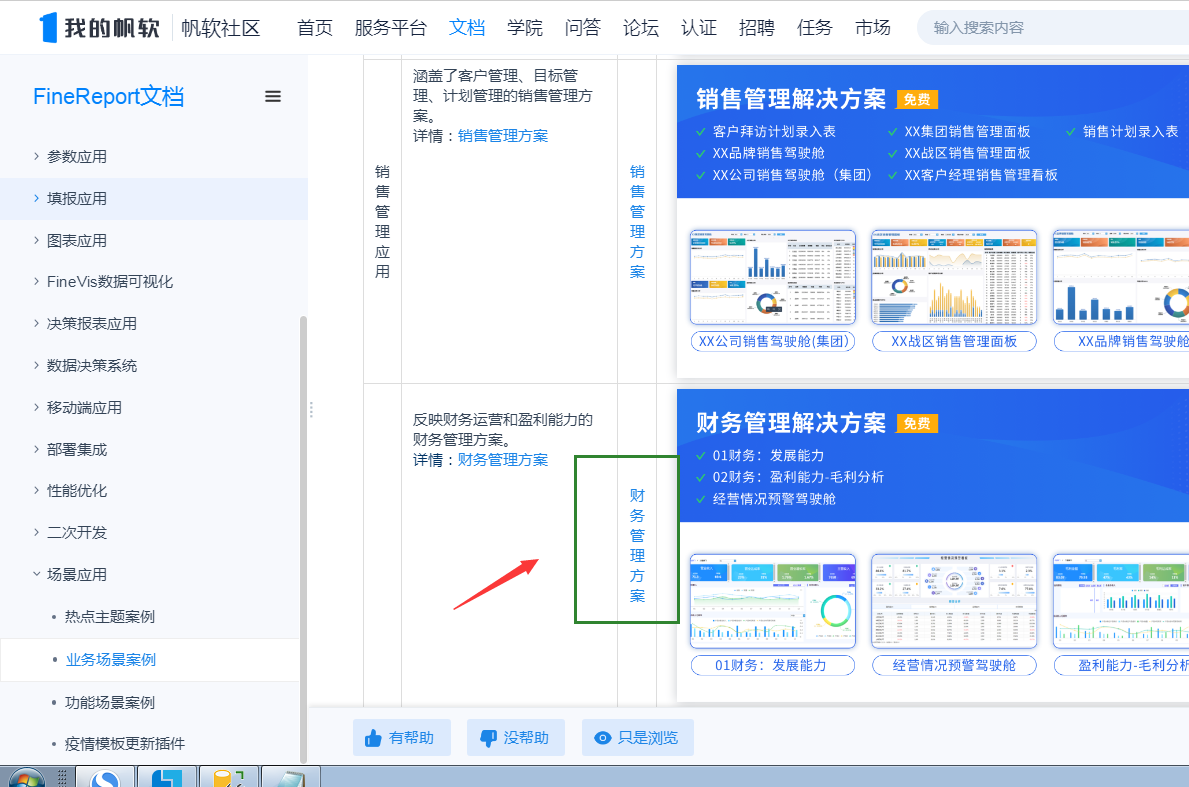Open the 问答 nav item
The height and width of the screenshot is (787, 1189).
pyautogui.click(x=582, y=28)
